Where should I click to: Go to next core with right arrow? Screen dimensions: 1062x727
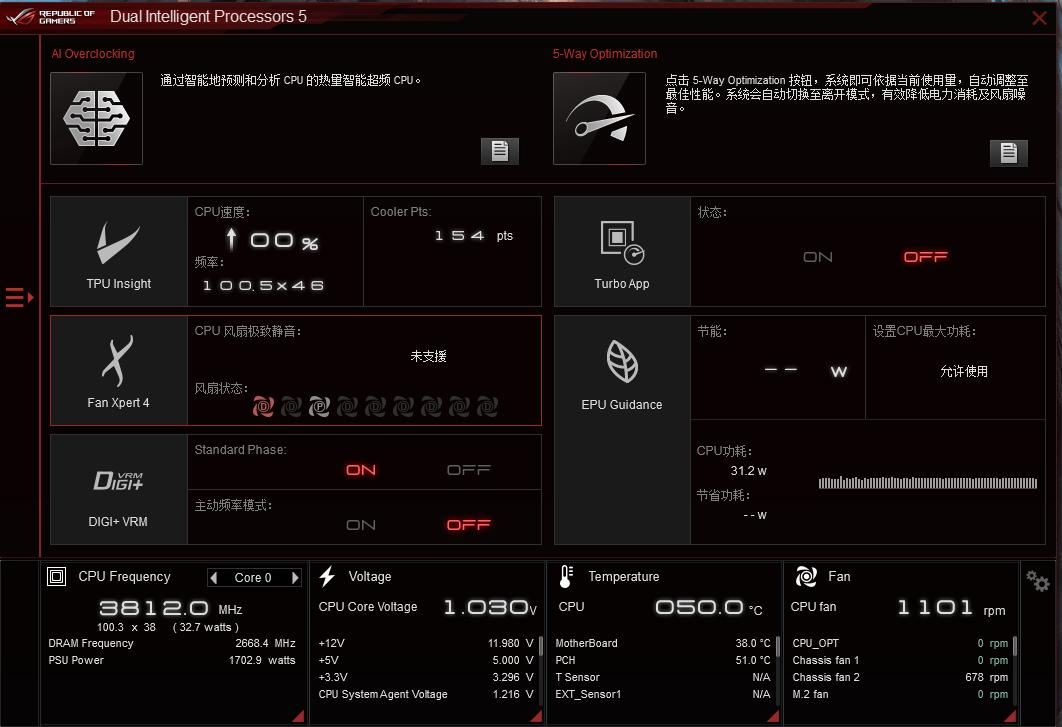(295, 577)
